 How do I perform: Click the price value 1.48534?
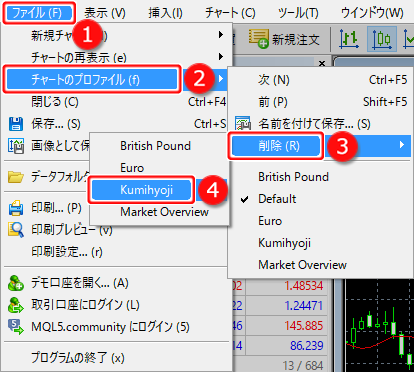pyautogui.click(x=304, y=286)
